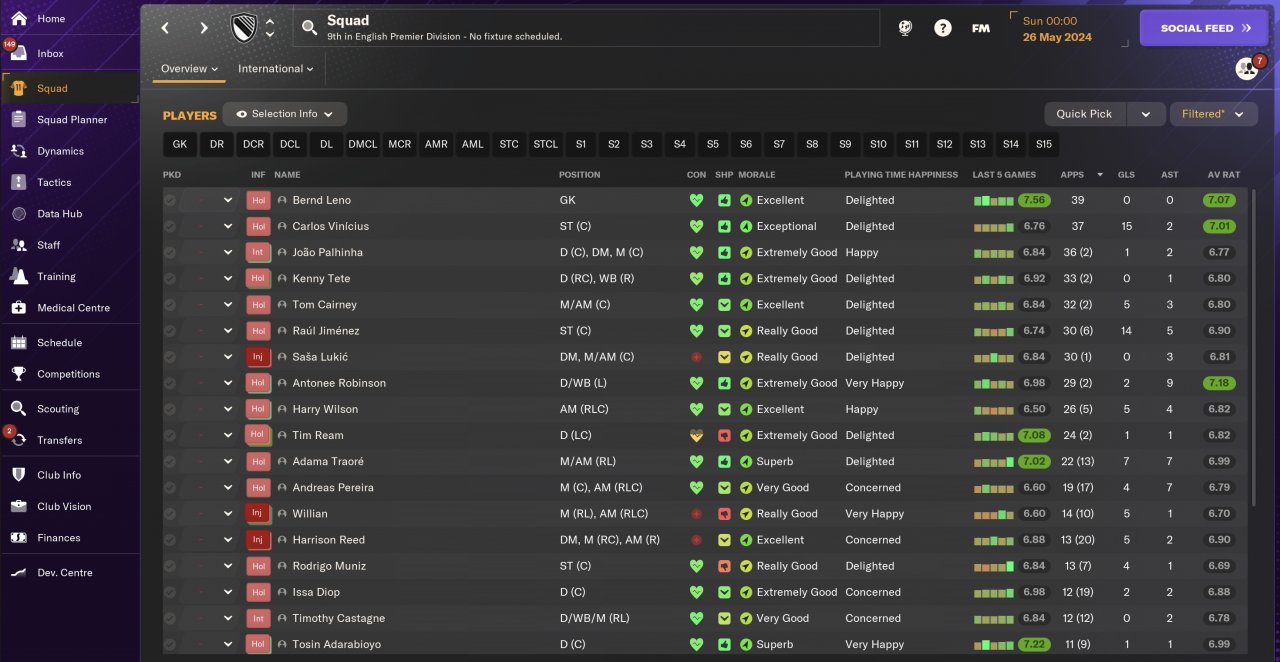Open the help question mark icon
This screenshot has height=662, width=1280.
tap(943, 28)
